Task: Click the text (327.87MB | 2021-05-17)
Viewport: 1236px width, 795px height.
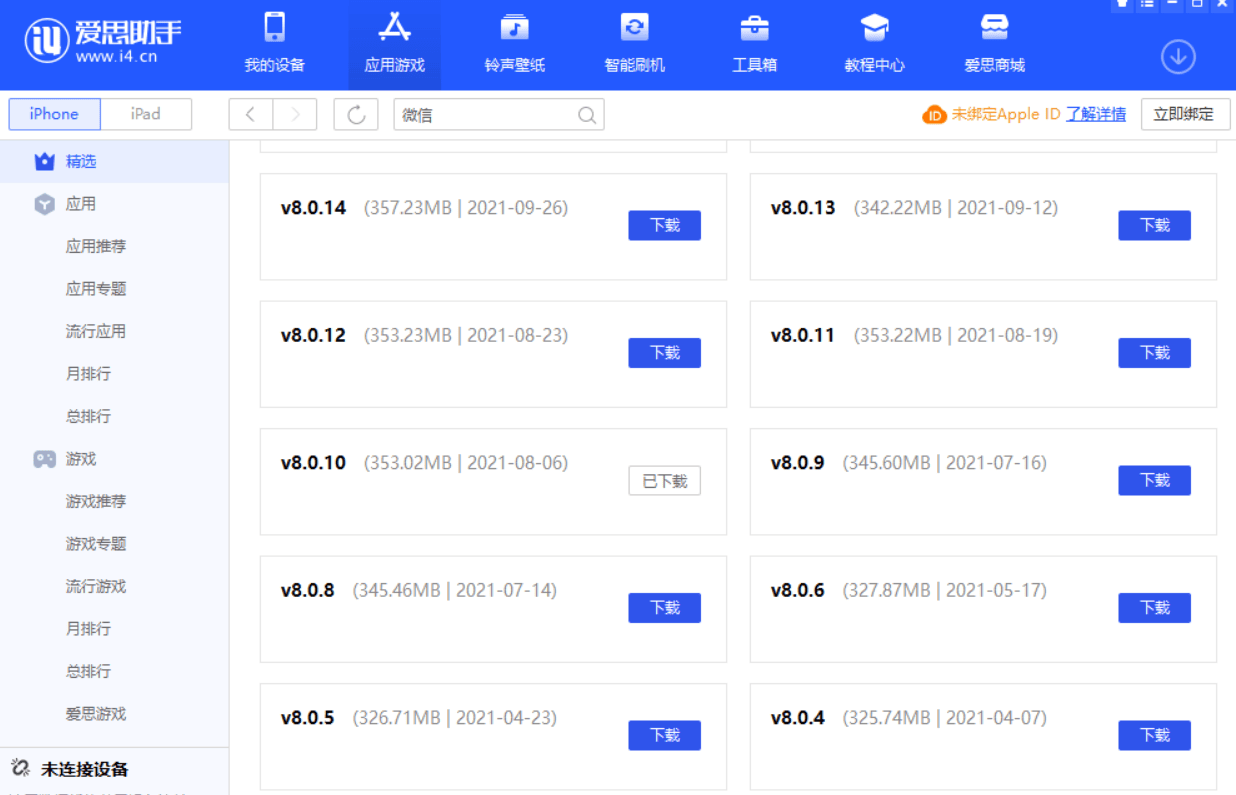Action: point(945,590)
